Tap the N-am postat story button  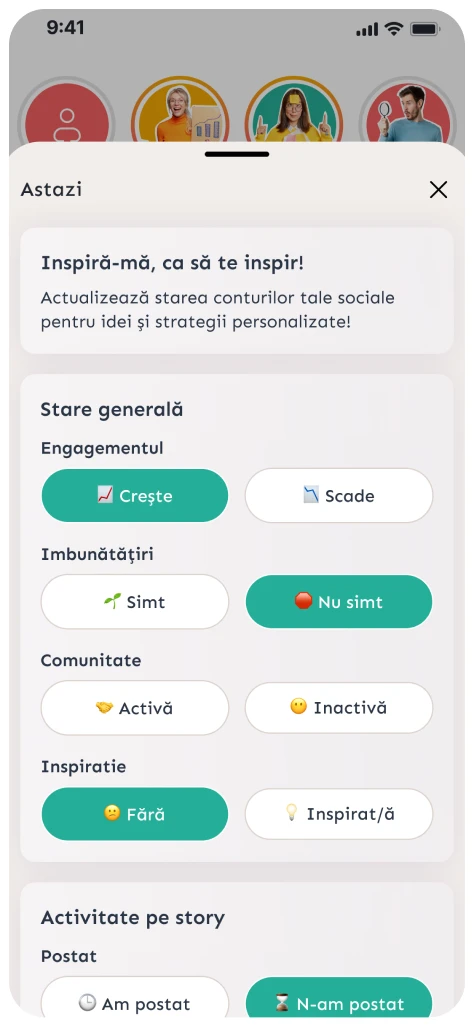point(339,1001)
